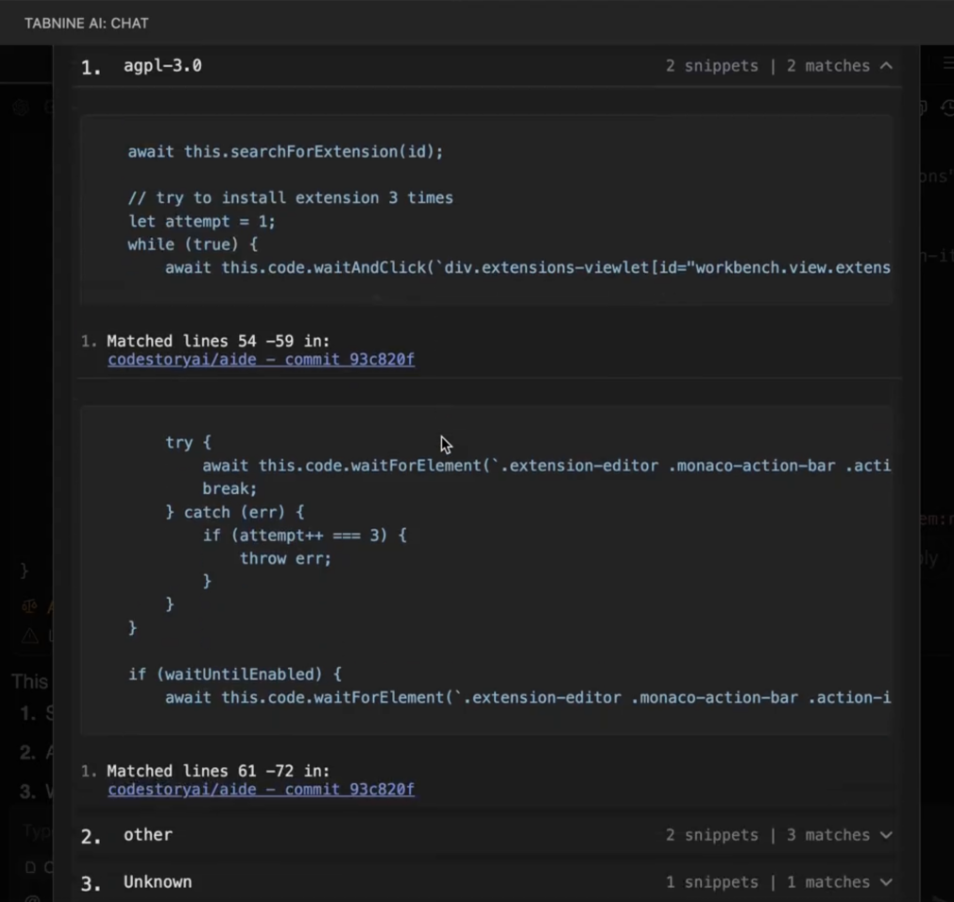
Task: Click the 'Matched lines 54 -59 in:' label
Action: coord(218,341)
